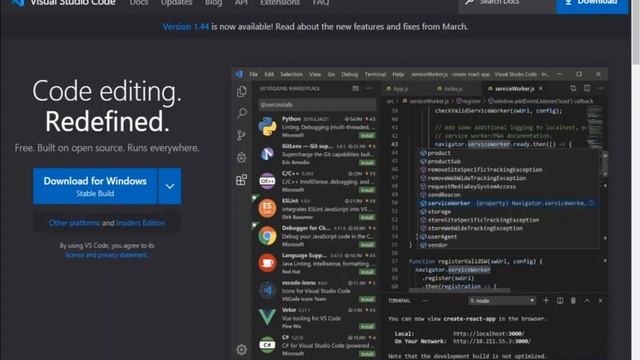Image resolution: width=640 pixels, height=360 pixels.
Task: Click the TERMINAL panel tab label
Action: coord(399,300)
